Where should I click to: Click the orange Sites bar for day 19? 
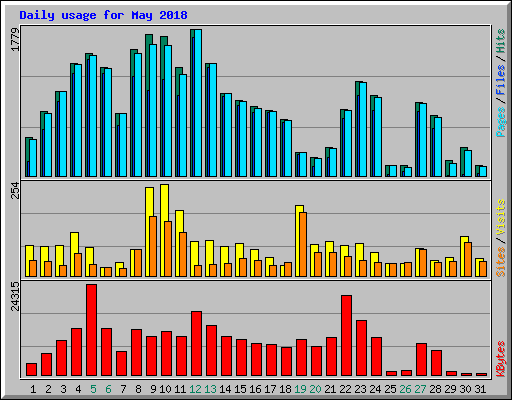303,244
